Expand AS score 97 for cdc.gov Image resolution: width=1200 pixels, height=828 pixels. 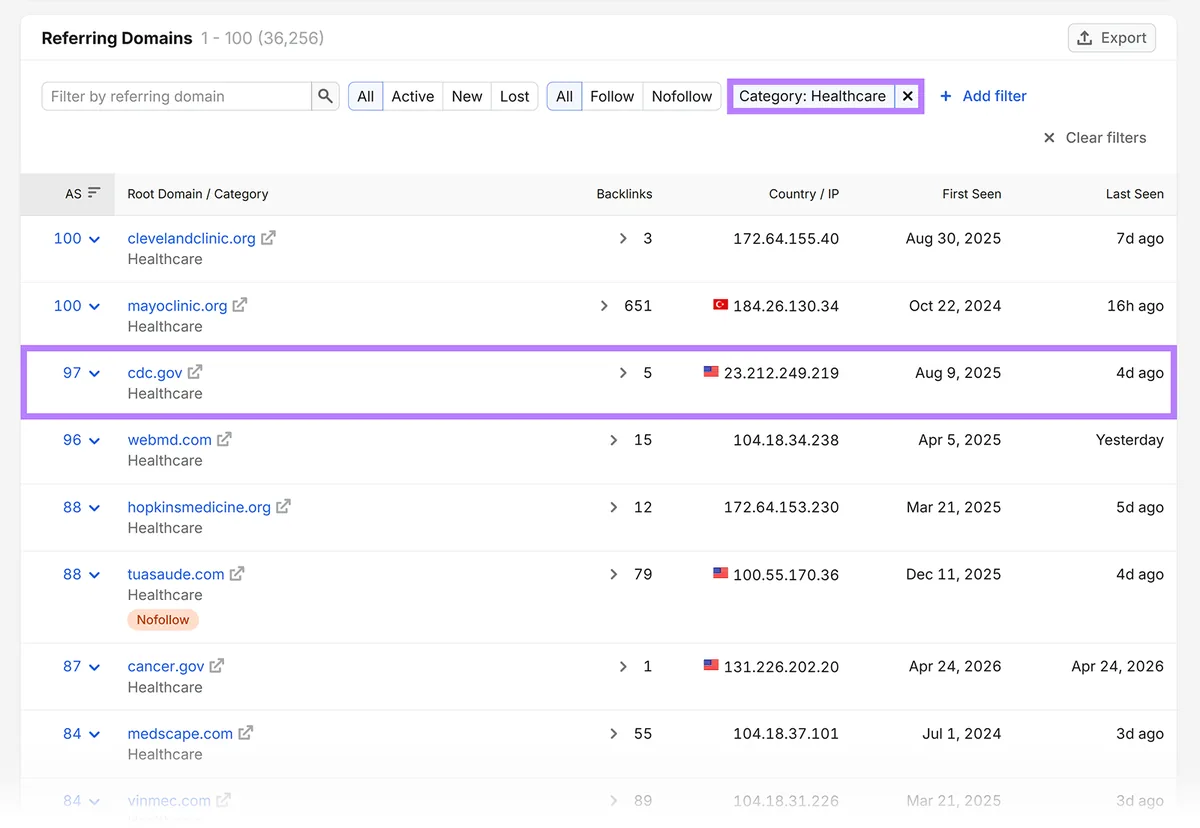coord(82,372)
